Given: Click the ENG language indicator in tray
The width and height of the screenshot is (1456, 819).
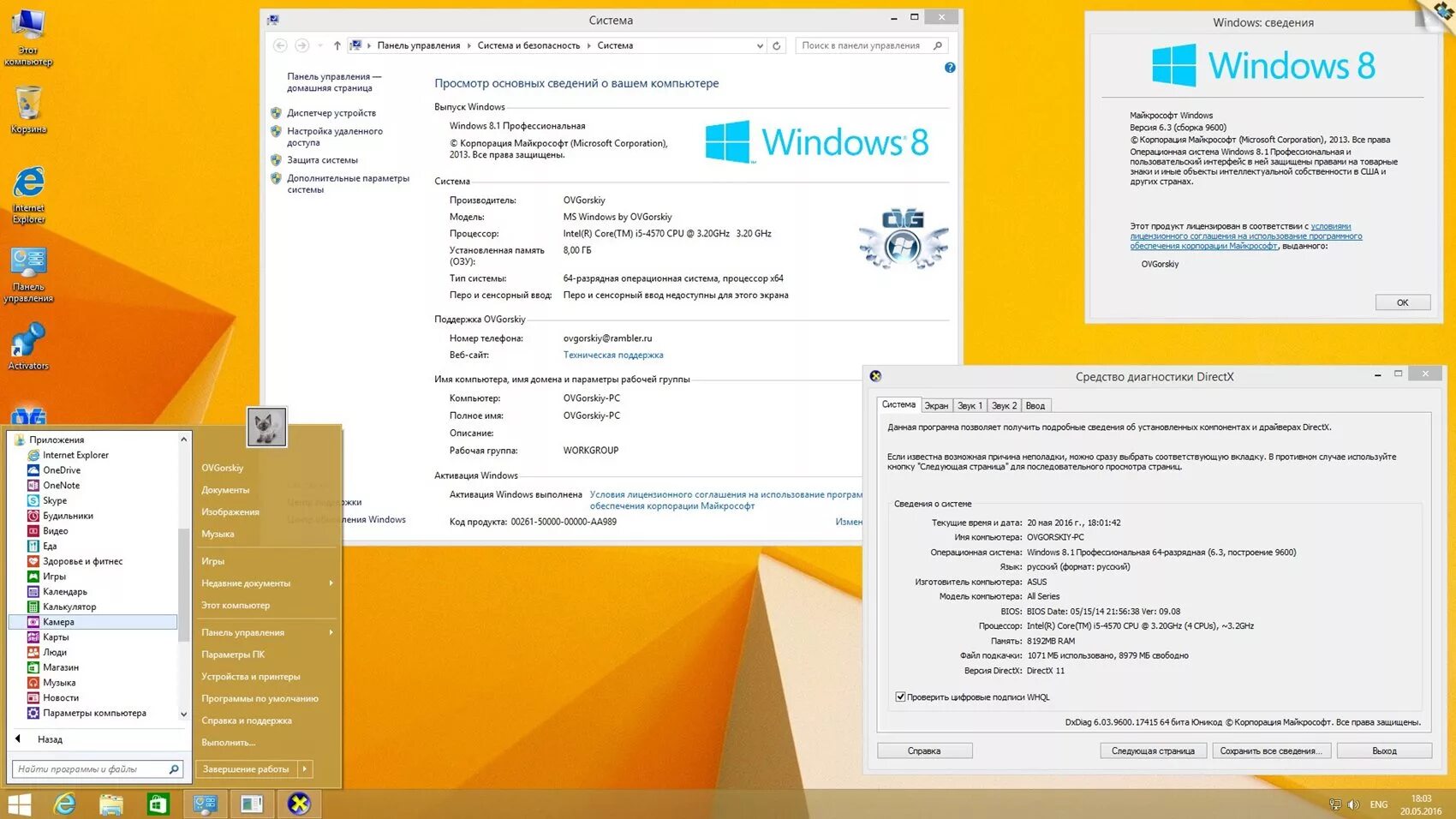Looking at the screenshot, I should click(1379, 804).
